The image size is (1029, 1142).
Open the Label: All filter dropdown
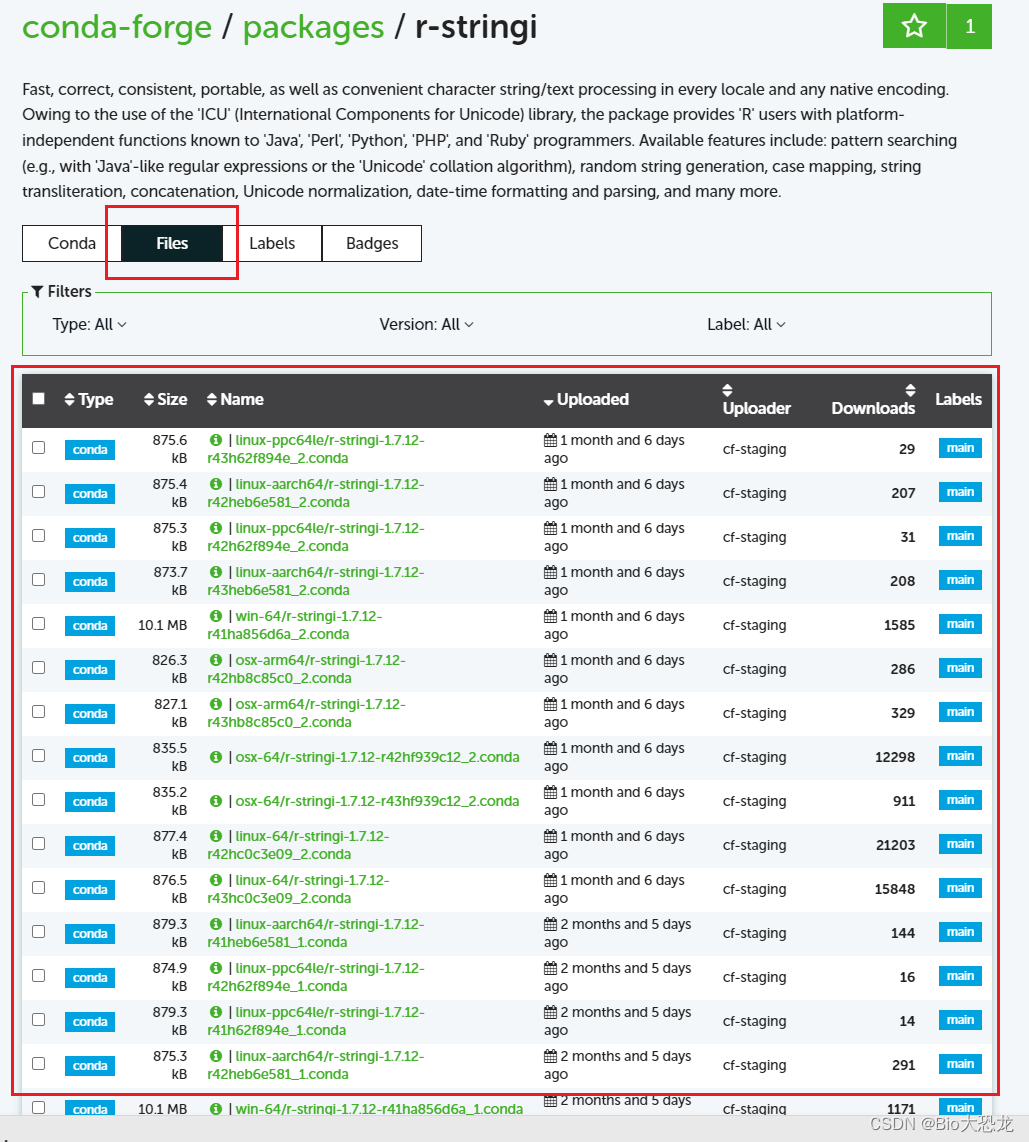pos(746,324)
